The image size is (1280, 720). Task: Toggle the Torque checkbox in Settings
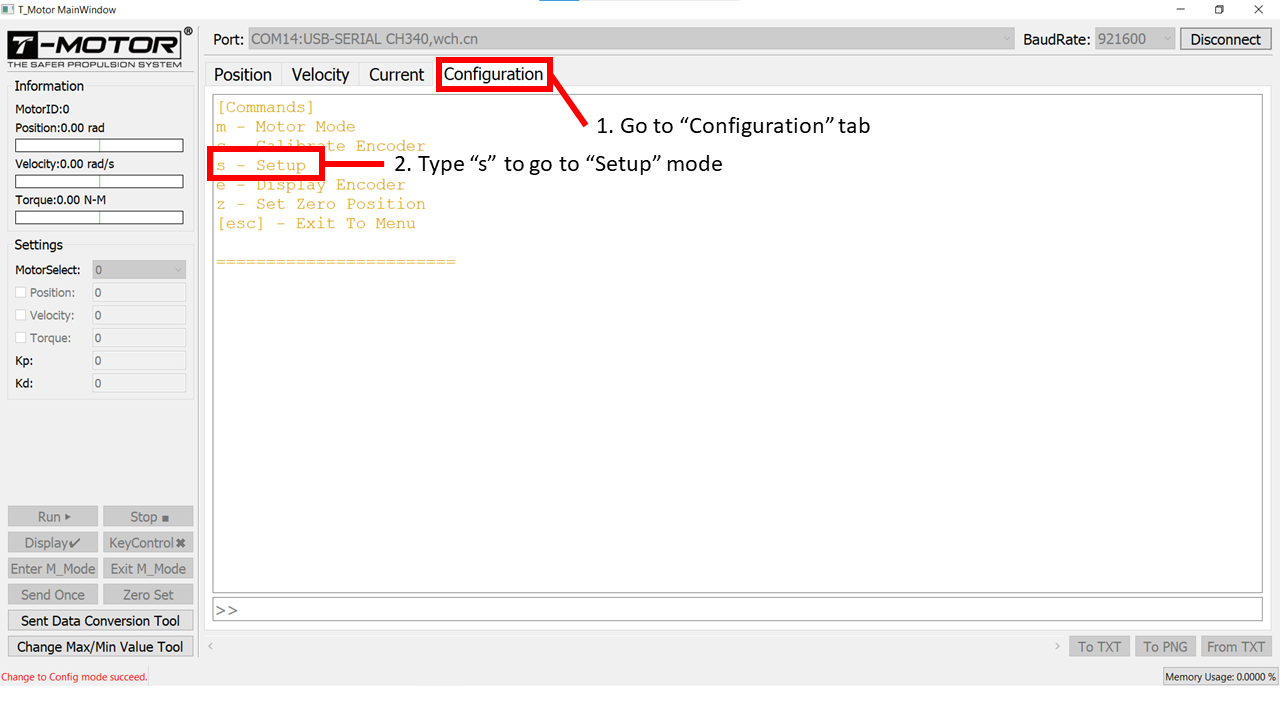click(x=21, y=338)
